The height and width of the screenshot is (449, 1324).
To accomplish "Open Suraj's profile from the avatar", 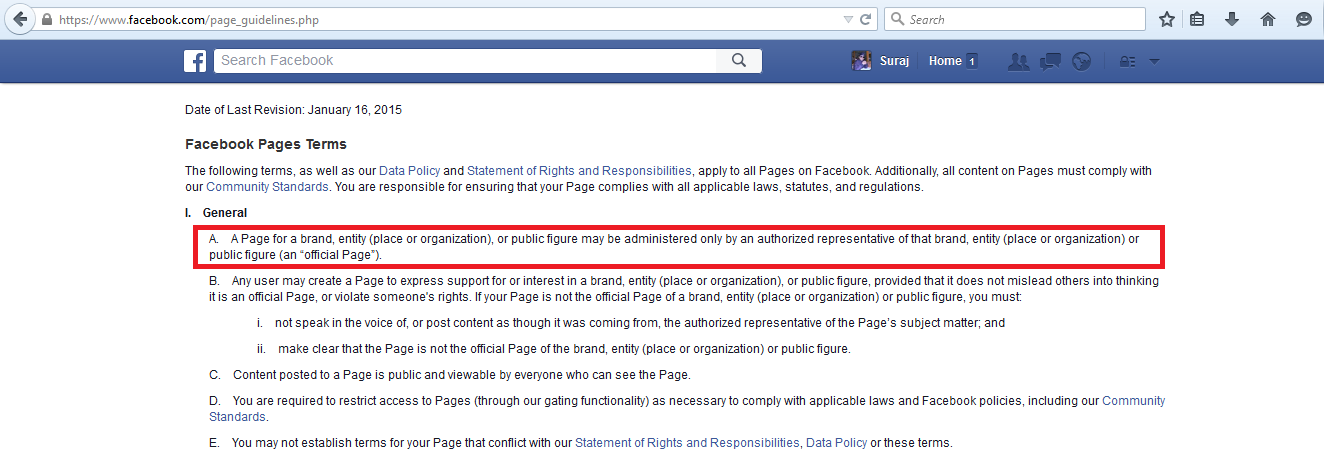I will coord(861,61).
